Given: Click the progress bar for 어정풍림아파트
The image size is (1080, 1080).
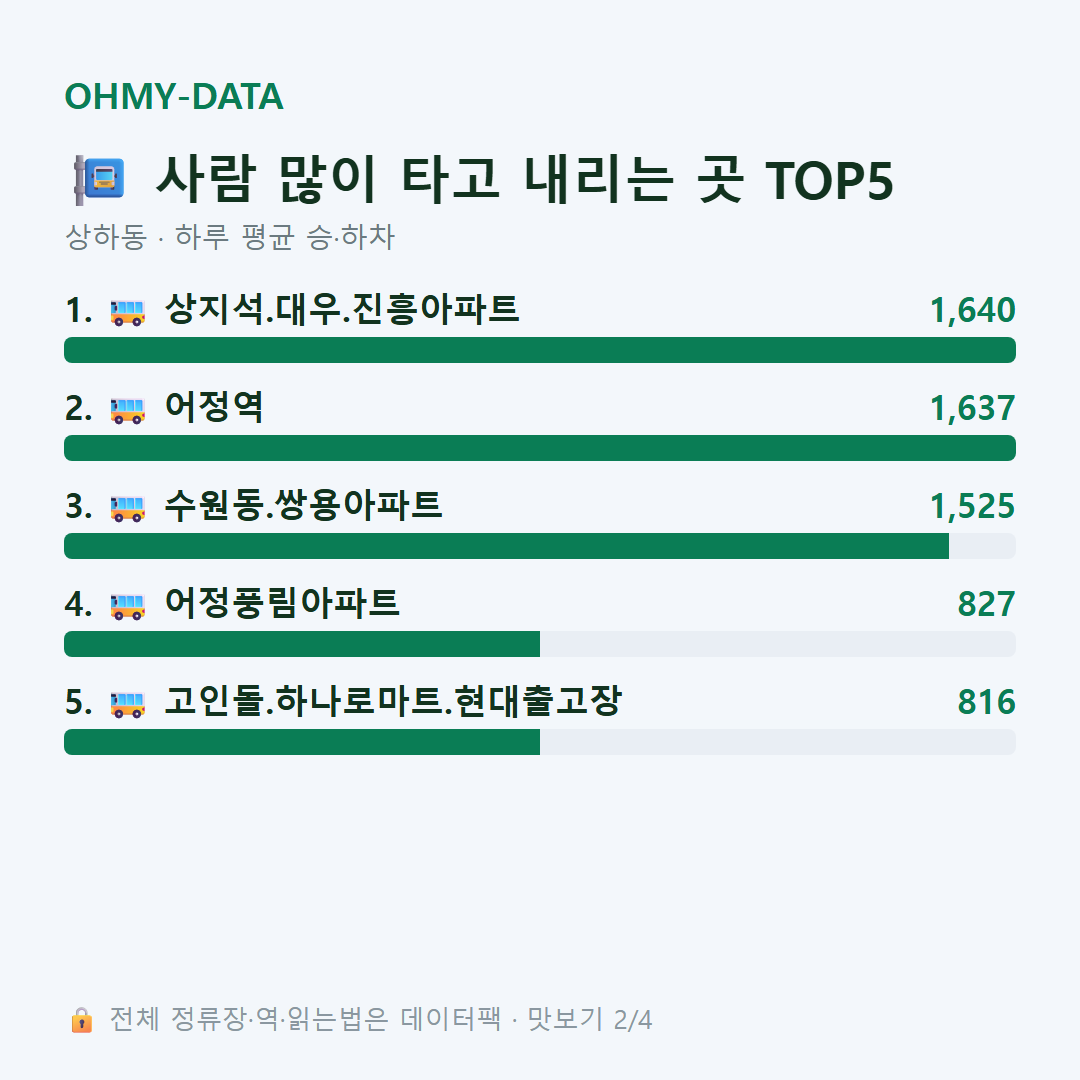Looking at the screenshot, I should (540, 644).
